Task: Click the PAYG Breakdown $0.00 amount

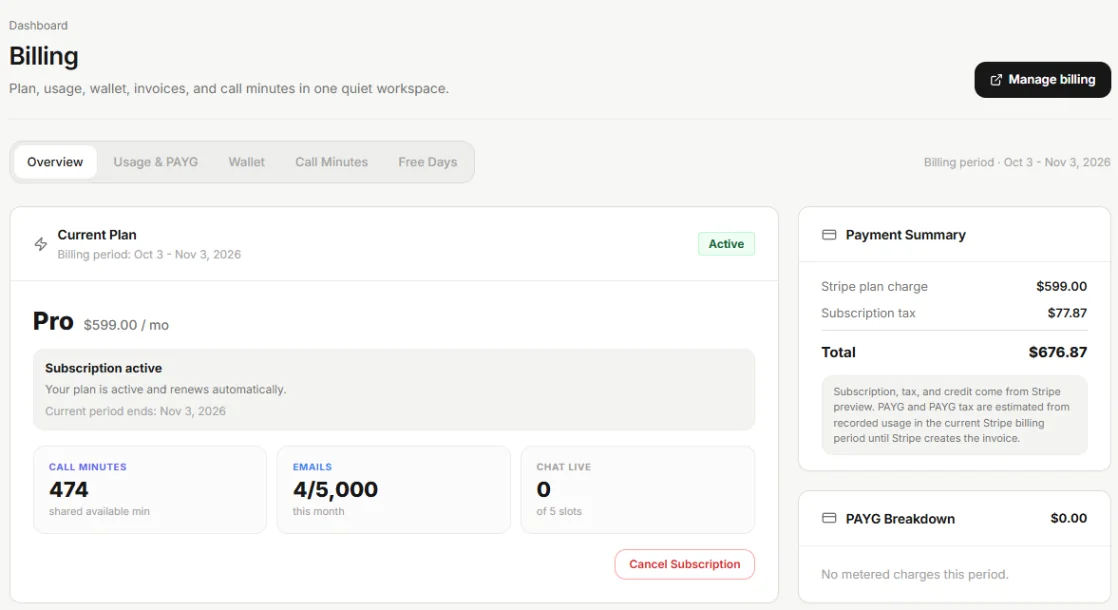Action: [x=1068, y=518]
